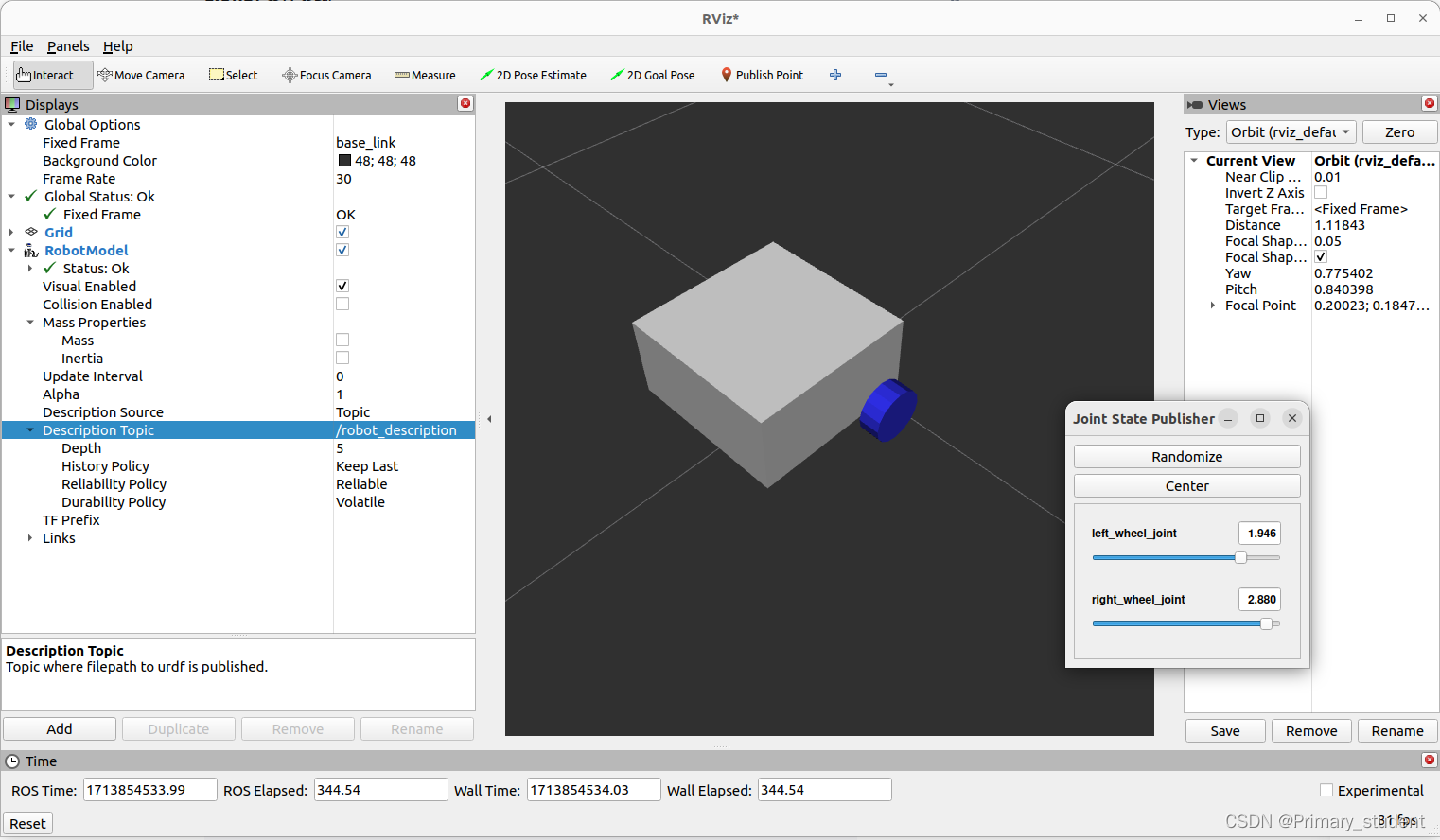Image resolution: width=1440 pixels, height=840 pixels.
Task: Click Randomize in Joint State Publisher
Action: pyautogui.click(x=1187, y=457)
